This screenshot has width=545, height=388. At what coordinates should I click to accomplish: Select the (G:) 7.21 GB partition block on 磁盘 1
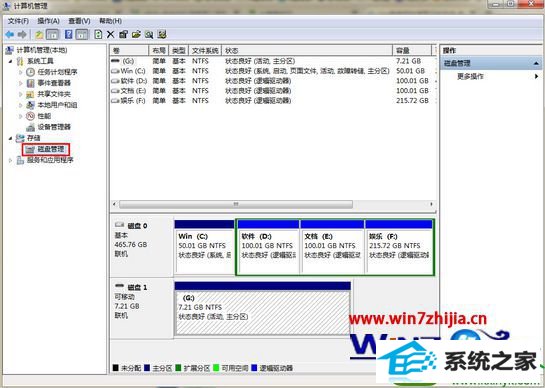point(262,309)
